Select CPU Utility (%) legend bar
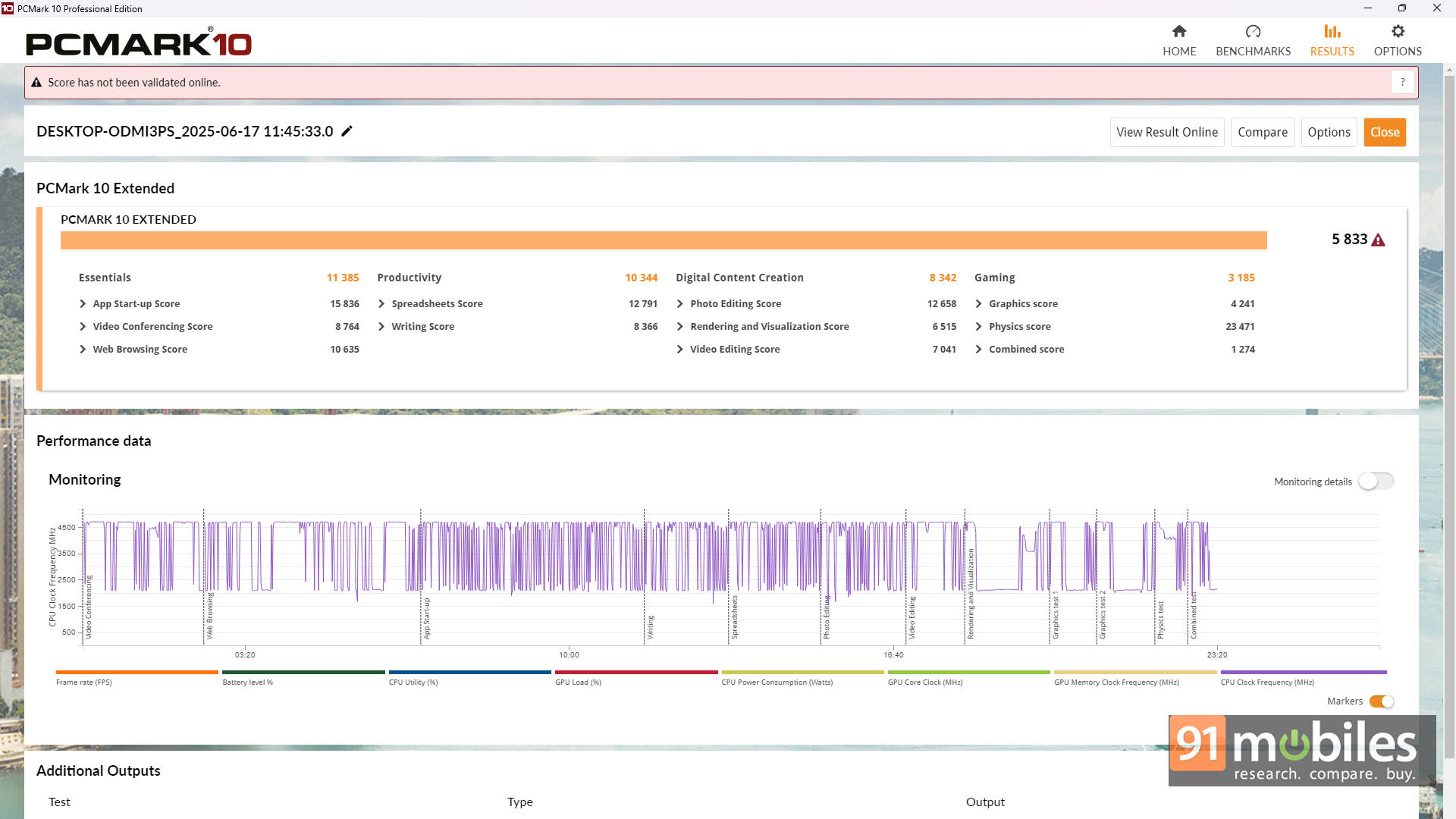Viewport: 1456px width, 819px height. click(x=469, y=673)
